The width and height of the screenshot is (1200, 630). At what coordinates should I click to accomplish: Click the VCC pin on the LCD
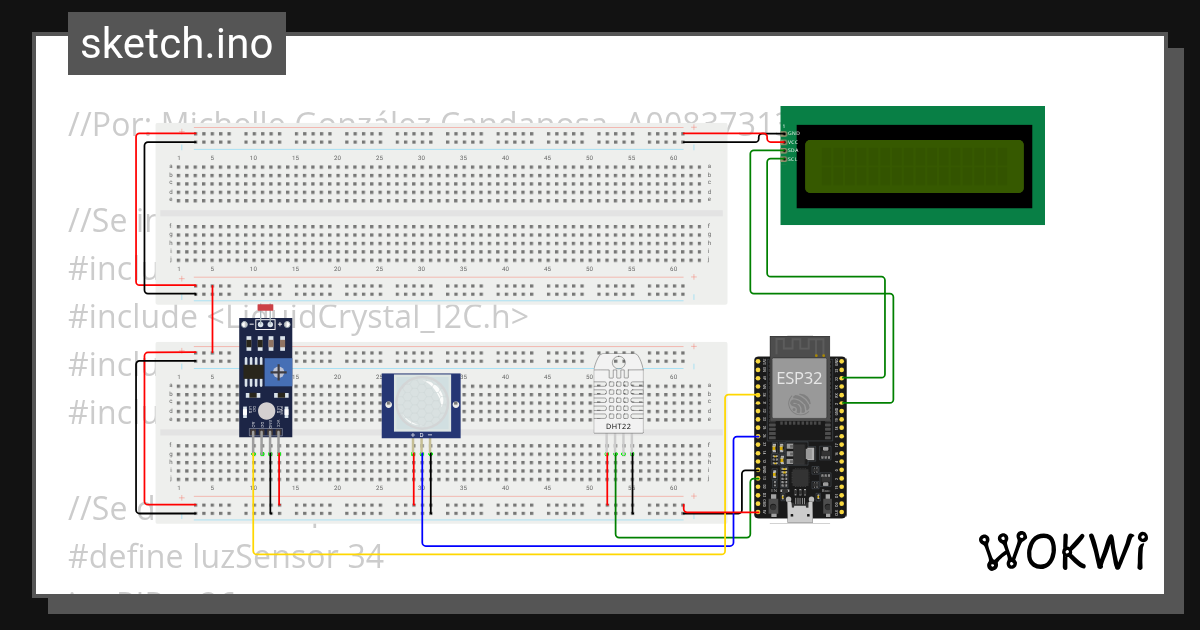pos(786,142)
